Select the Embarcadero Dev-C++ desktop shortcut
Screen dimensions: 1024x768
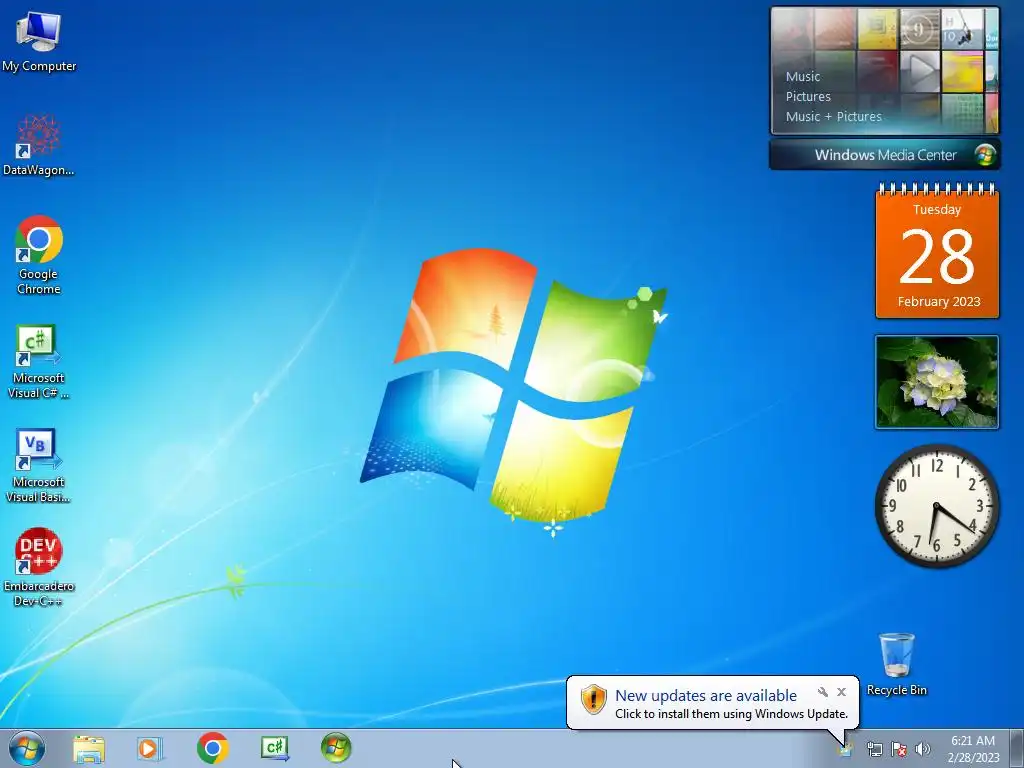point(39,567)
